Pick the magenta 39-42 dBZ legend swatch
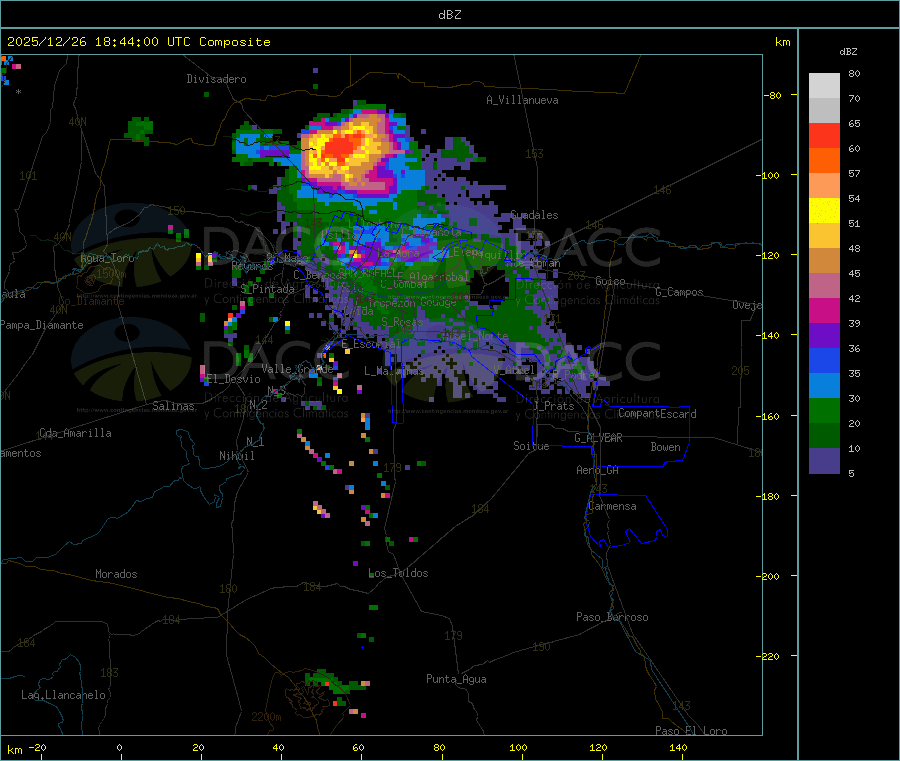Viewport: 900px width, 761px height. [x=824, y=310]
